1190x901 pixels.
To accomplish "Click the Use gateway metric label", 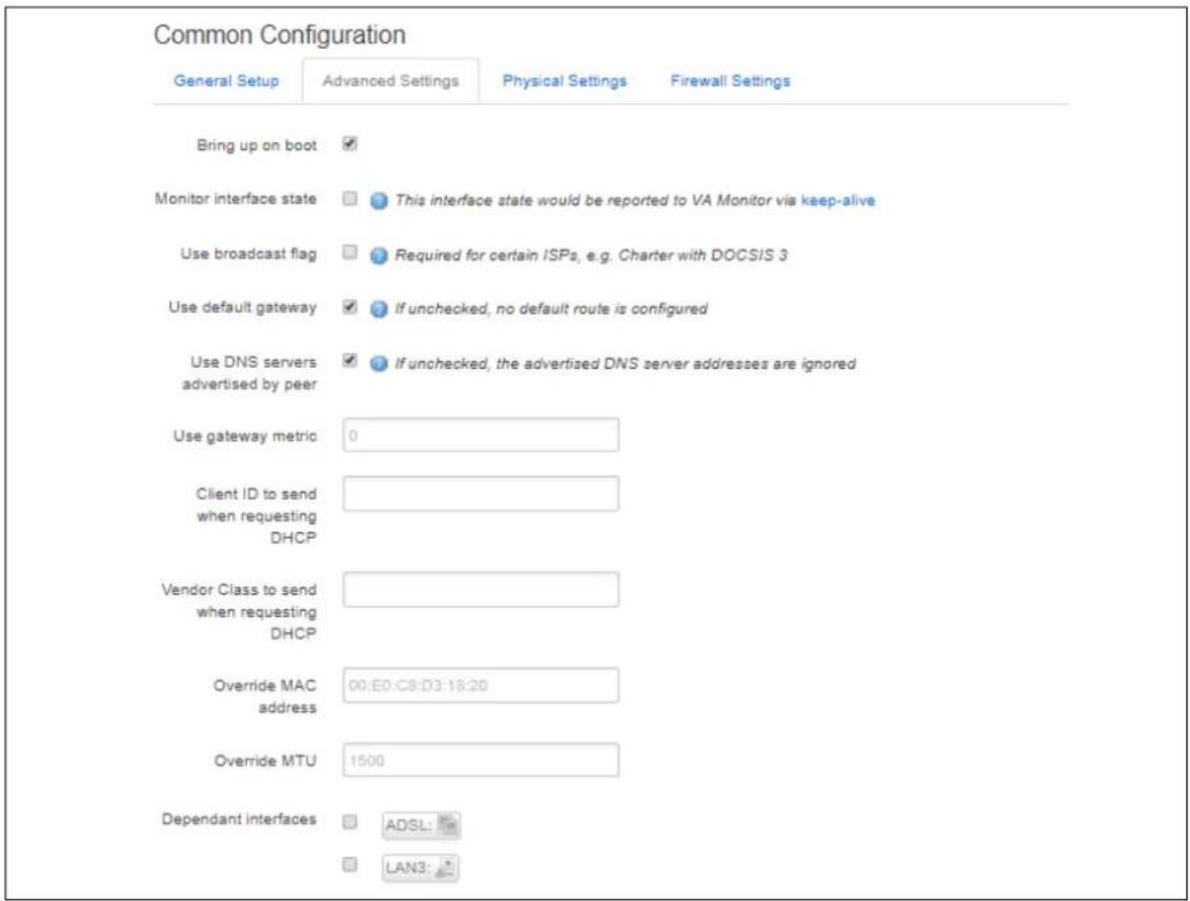I will [244, 436].
